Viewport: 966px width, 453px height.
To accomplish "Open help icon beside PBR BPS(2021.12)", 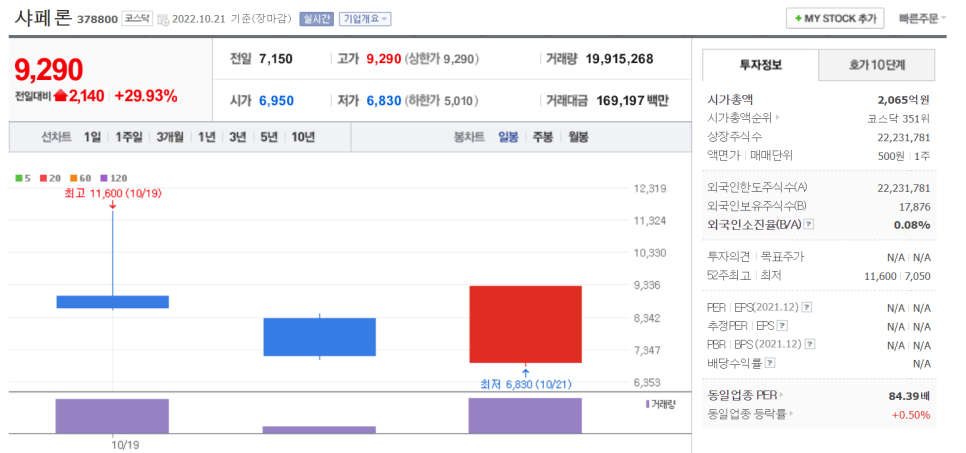I will coord(807,345).
